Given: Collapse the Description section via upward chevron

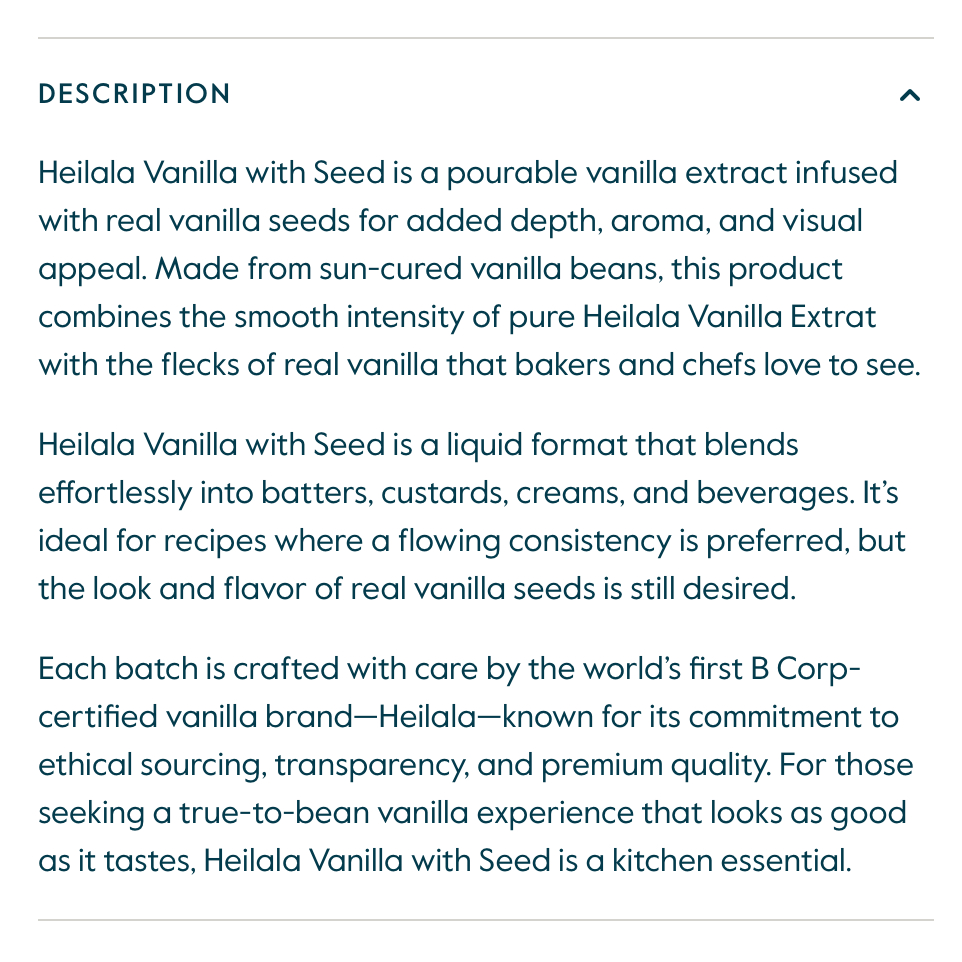Looking at the screenshot, I should point(910,94).
